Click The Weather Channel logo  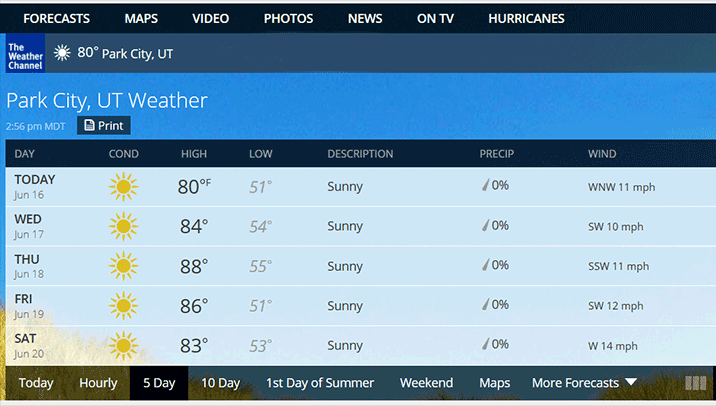click(25, 54)
